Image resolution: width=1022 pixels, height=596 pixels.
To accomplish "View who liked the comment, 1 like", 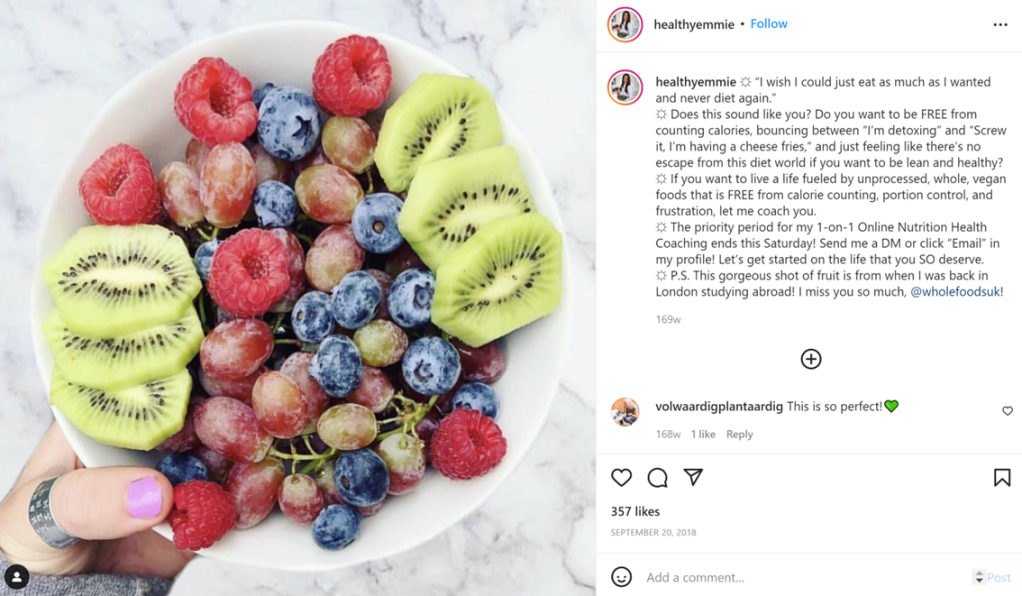I will 703,434.
